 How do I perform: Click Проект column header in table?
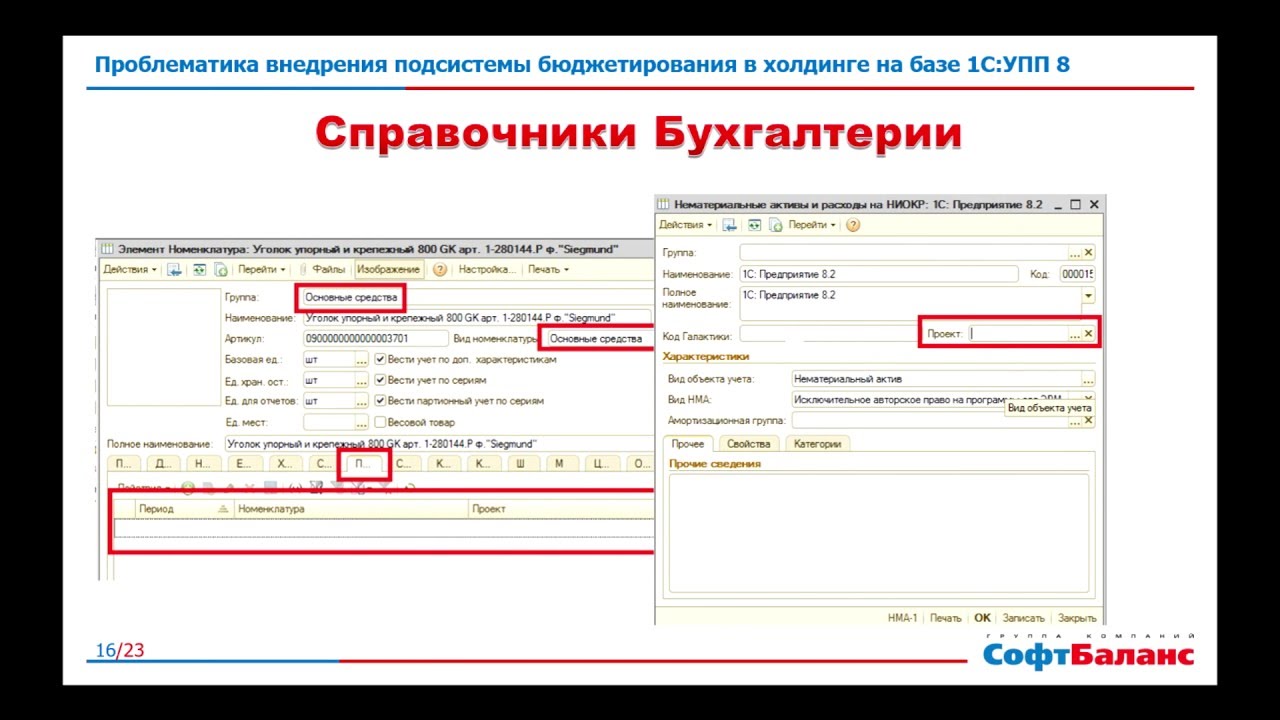click(x=561, y=509)
